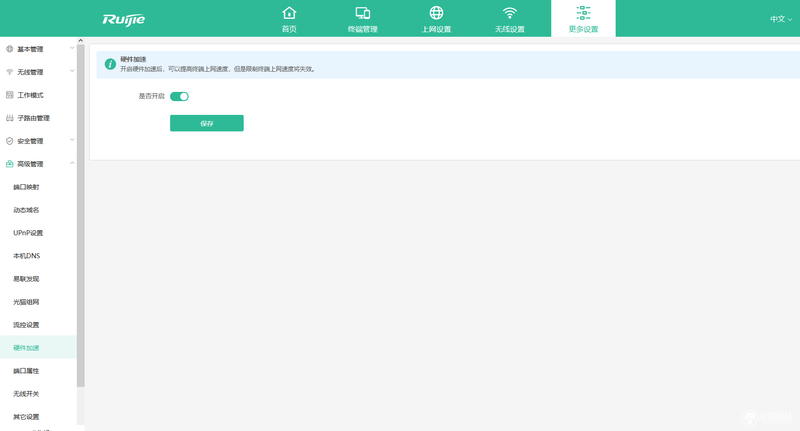
Task: Expand the 无线管理 chevron
Action: click(x=72, y=71)
